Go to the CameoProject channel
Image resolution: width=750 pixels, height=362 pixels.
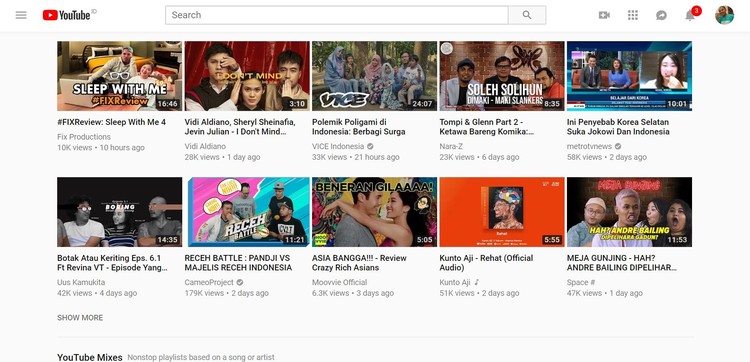[209, 282]
